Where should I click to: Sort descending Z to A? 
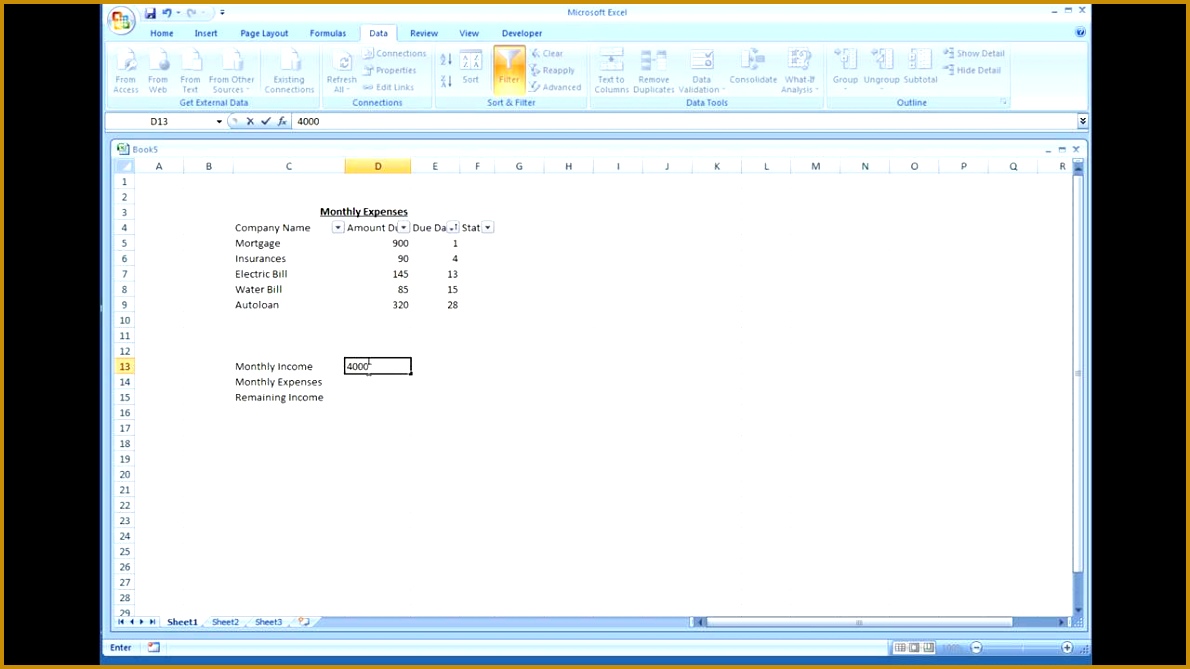[x=446, y=81]
